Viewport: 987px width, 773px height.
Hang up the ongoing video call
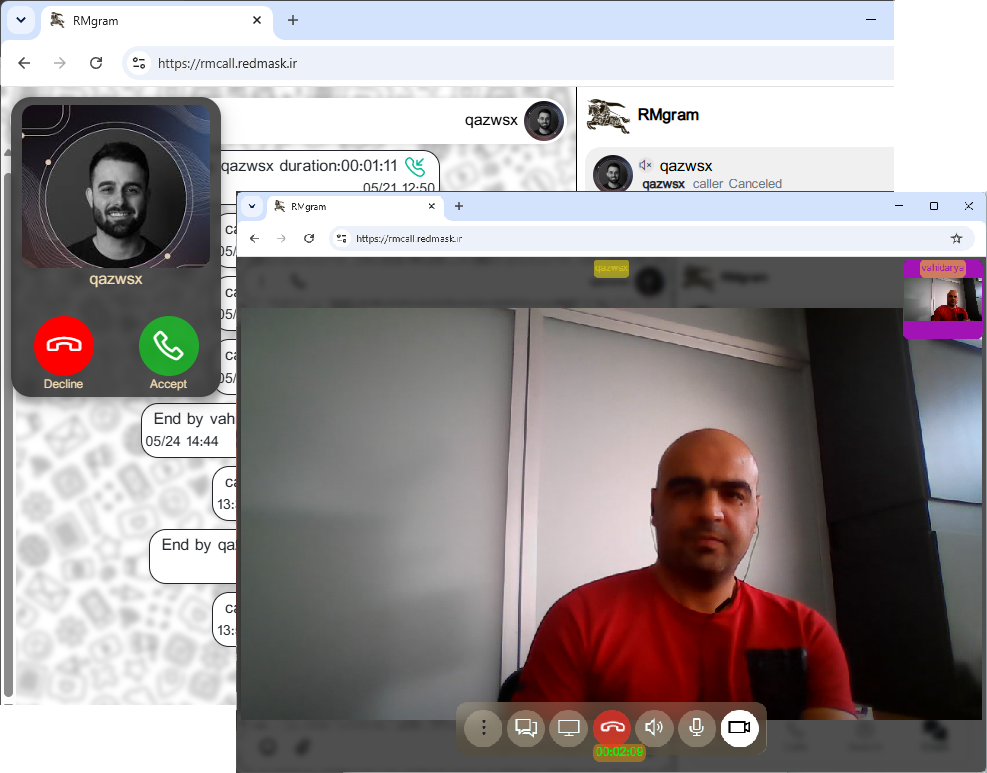coord(612,728)
